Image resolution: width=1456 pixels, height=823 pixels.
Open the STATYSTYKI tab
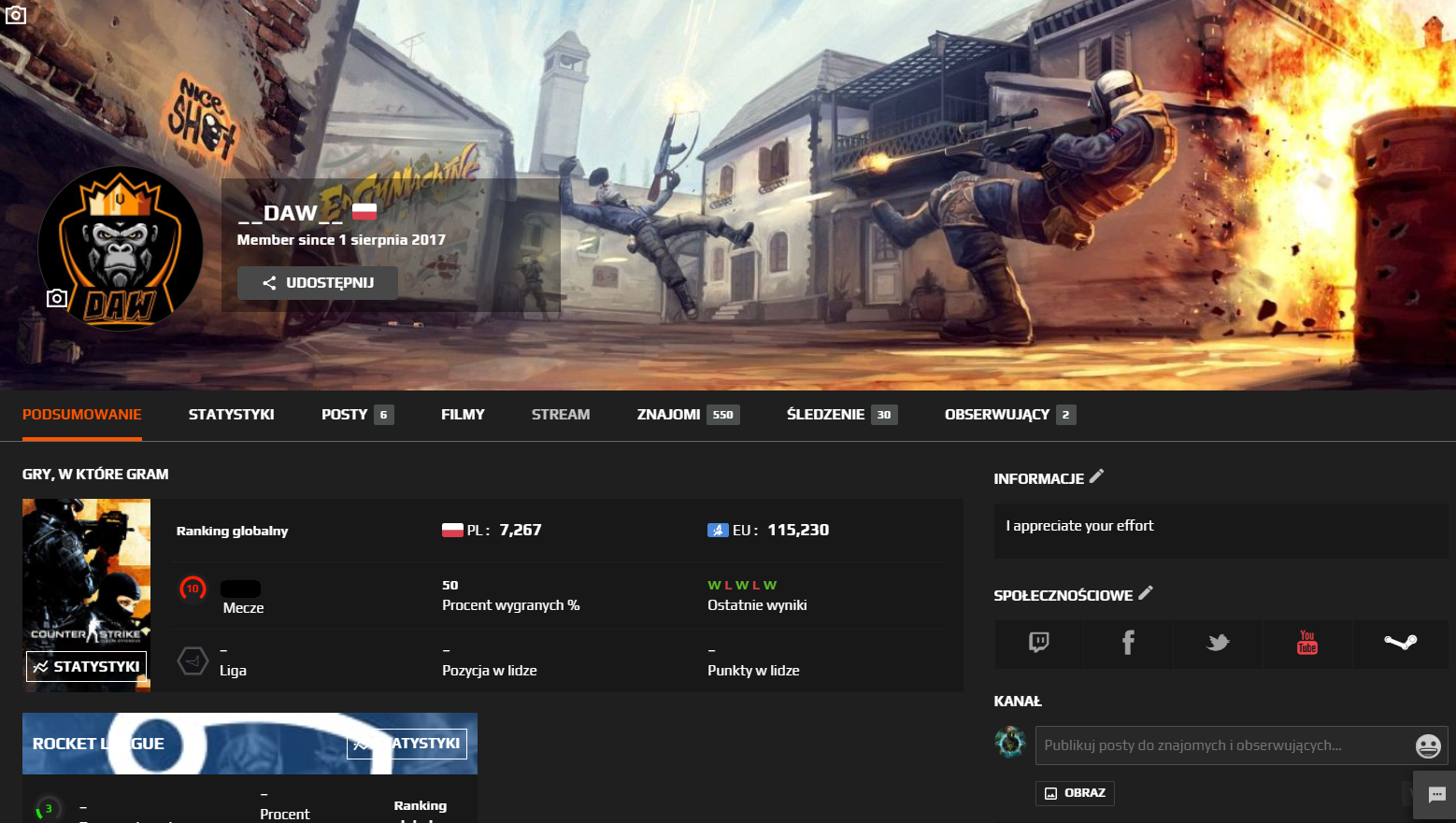coord(232,415)
